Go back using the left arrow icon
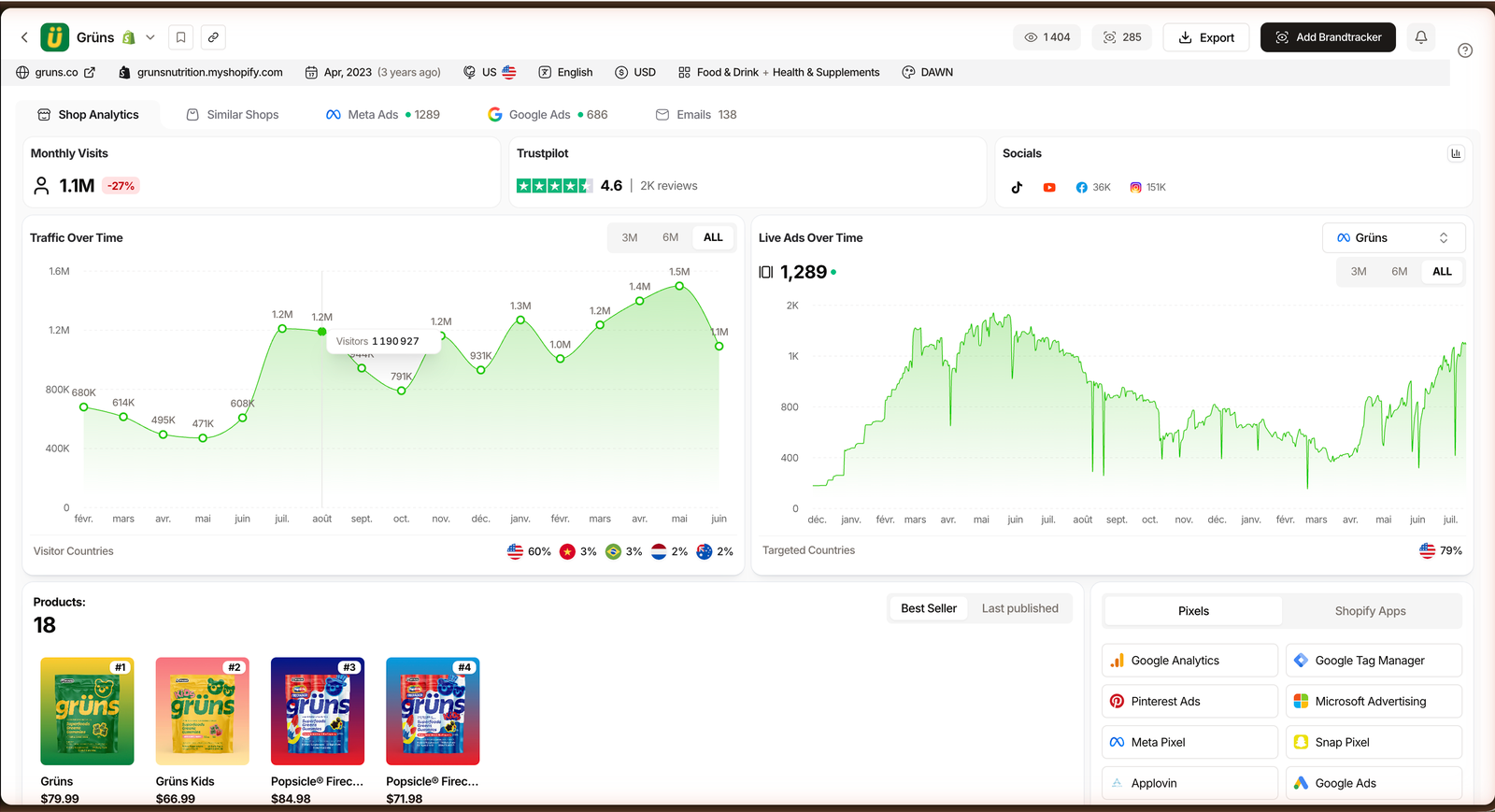The height and width of the screenshot is (812, 1495). (x=24, y=37)
